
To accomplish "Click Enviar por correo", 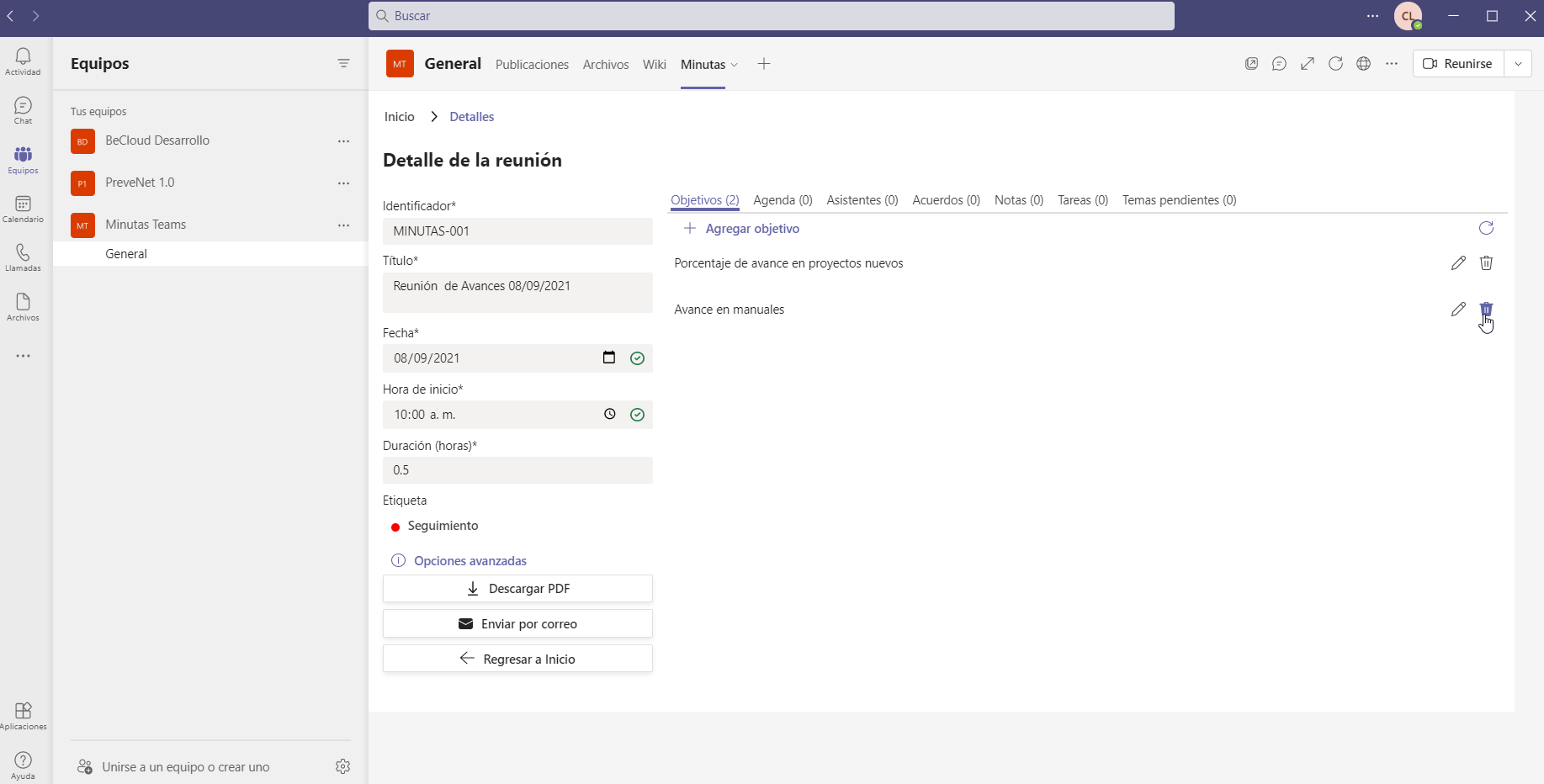I will pyautogui.click(x=517, y=624).
